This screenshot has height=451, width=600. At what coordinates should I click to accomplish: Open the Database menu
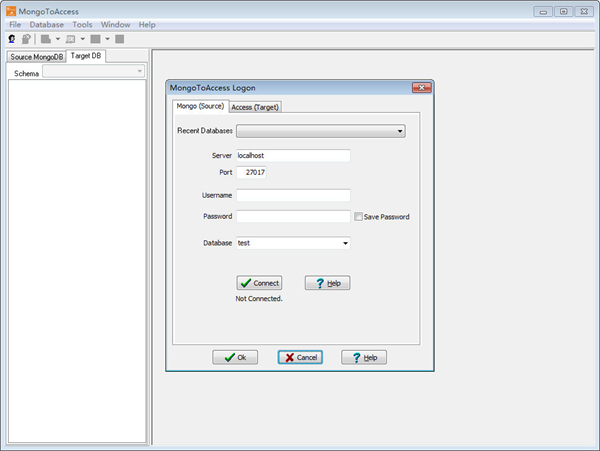47,24
